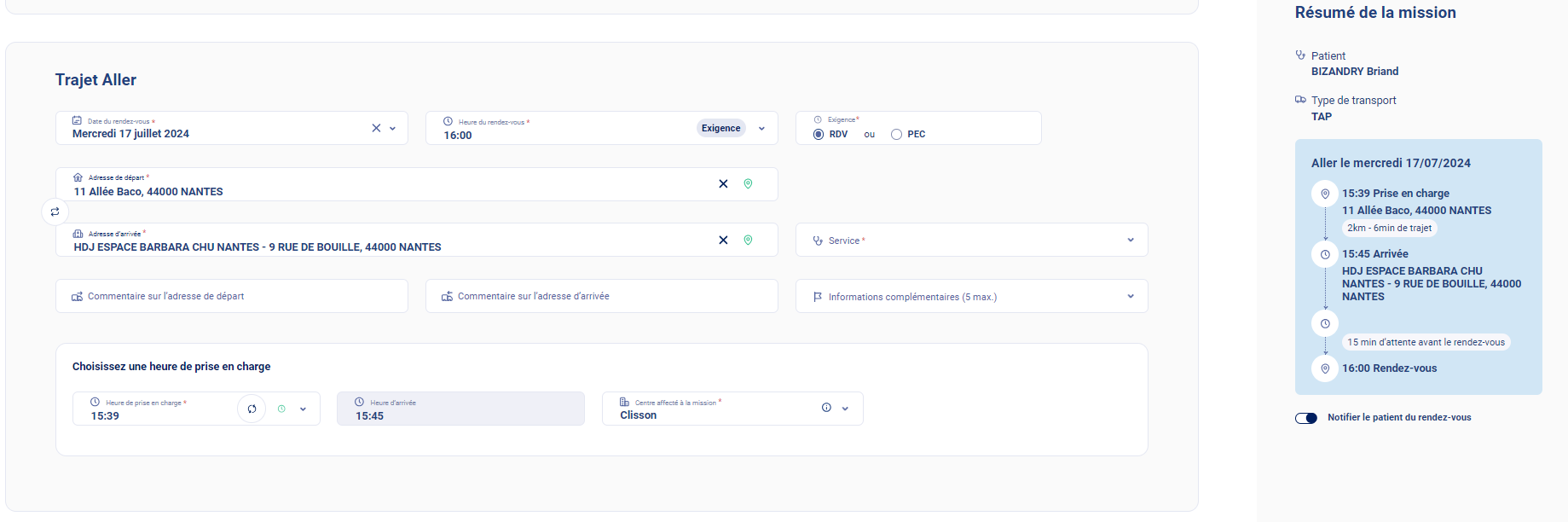Screen dimensions: 1568x522
Task: Click the arrival address map pin icon
Action: 748,241
